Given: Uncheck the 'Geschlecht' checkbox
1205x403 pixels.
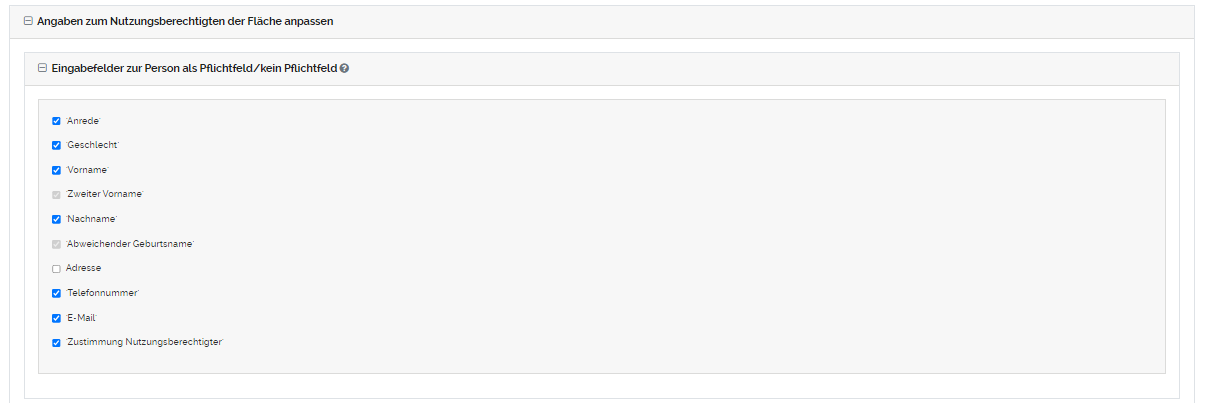Looking at the screenshot, I should pyautogui.click(x=56, y=145).
